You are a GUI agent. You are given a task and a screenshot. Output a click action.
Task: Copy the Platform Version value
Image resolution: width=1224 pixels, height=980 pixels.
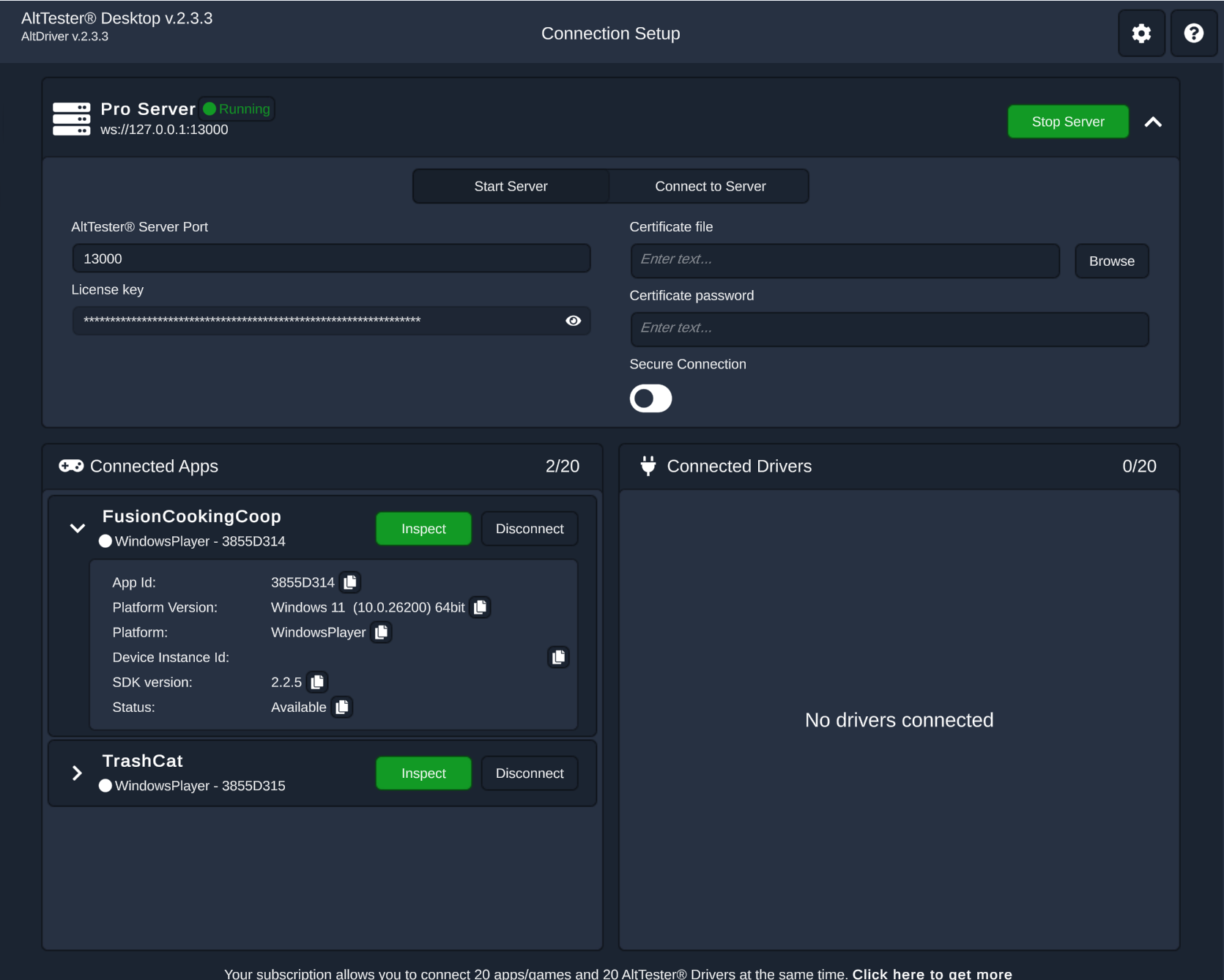point(481,607)
